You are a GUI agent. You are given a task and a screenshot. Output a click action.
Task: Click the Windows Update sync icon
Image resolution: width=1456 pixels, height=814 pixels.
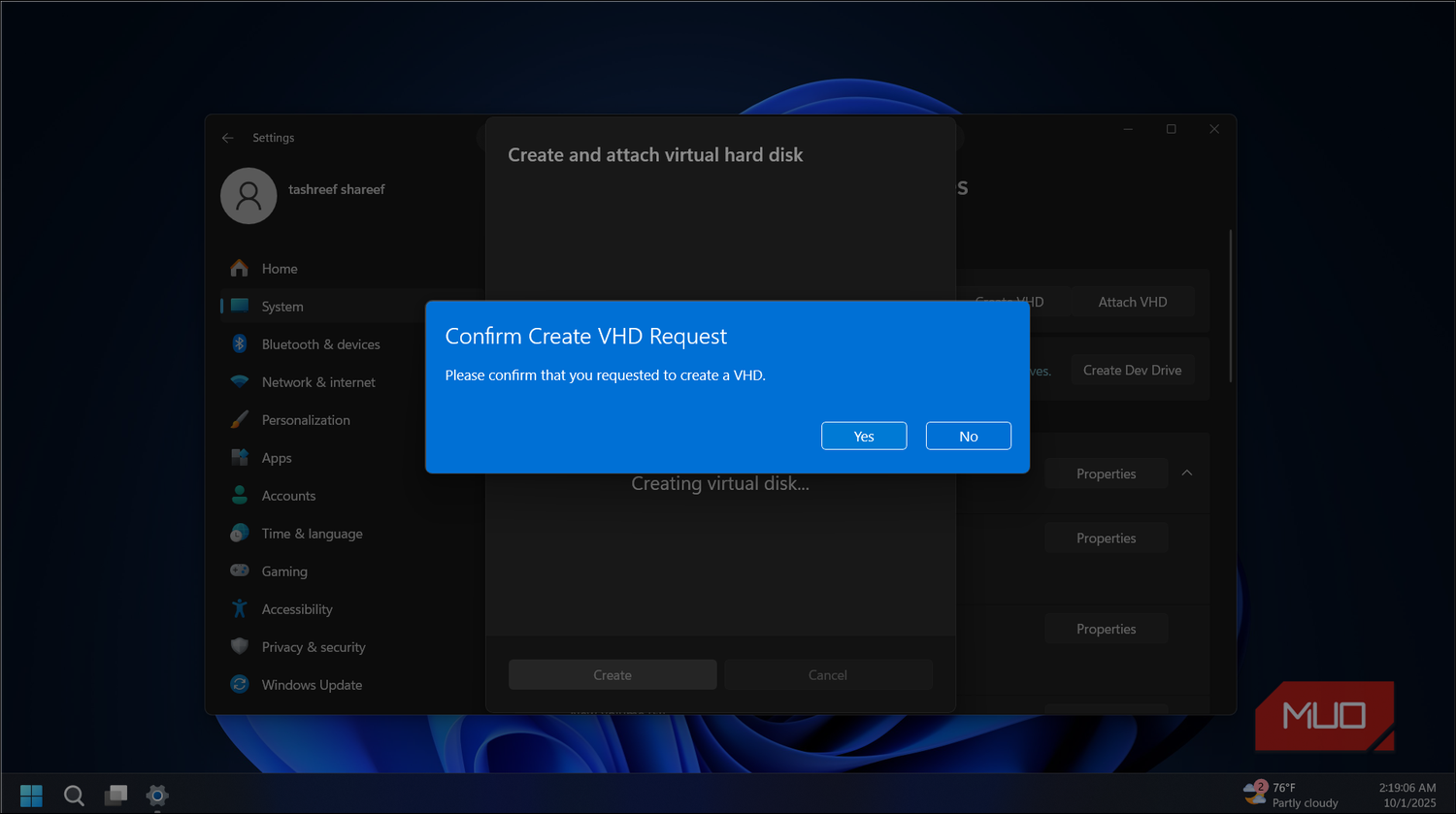point(240,684)
